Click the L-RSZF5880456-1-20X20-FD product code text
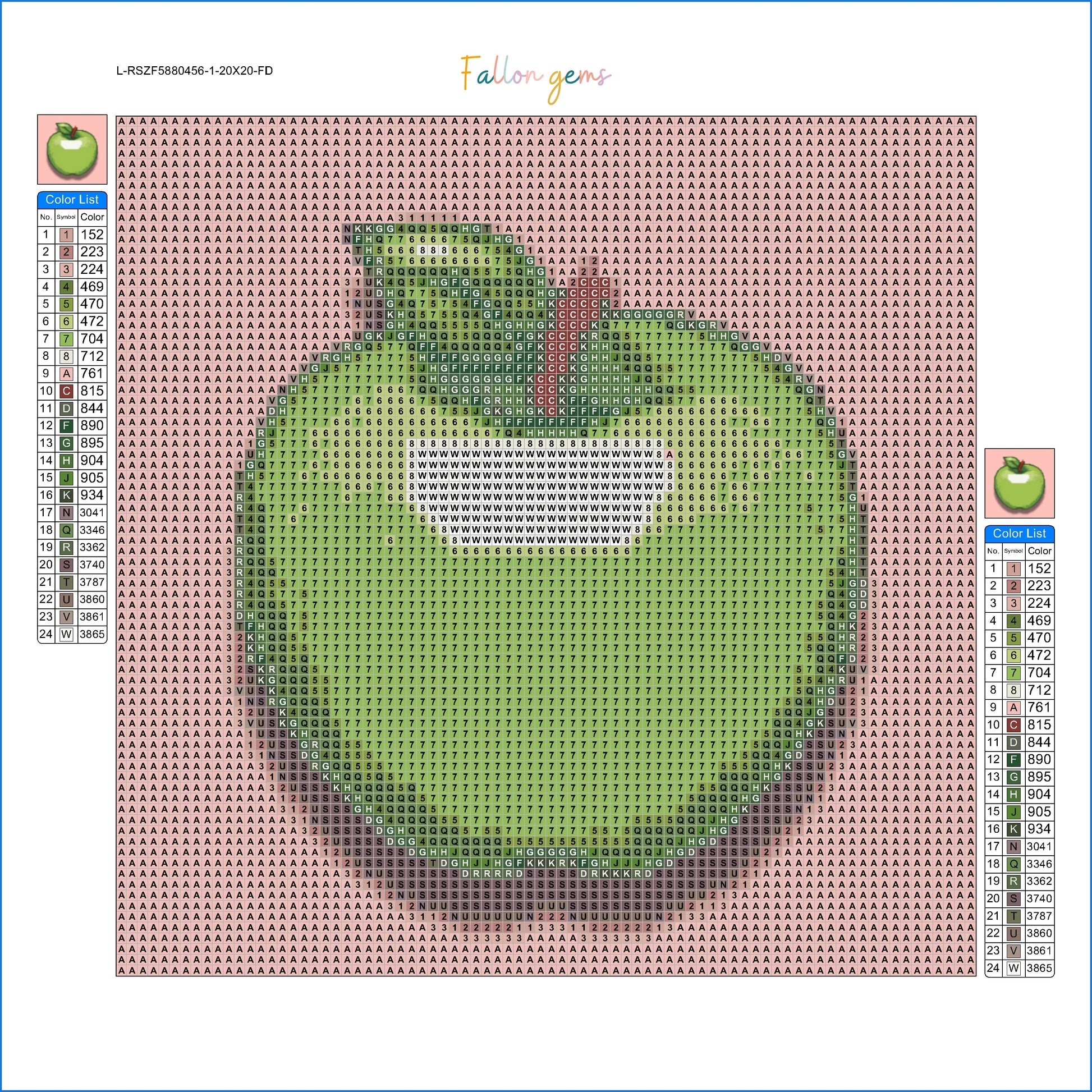 (194, 71)
